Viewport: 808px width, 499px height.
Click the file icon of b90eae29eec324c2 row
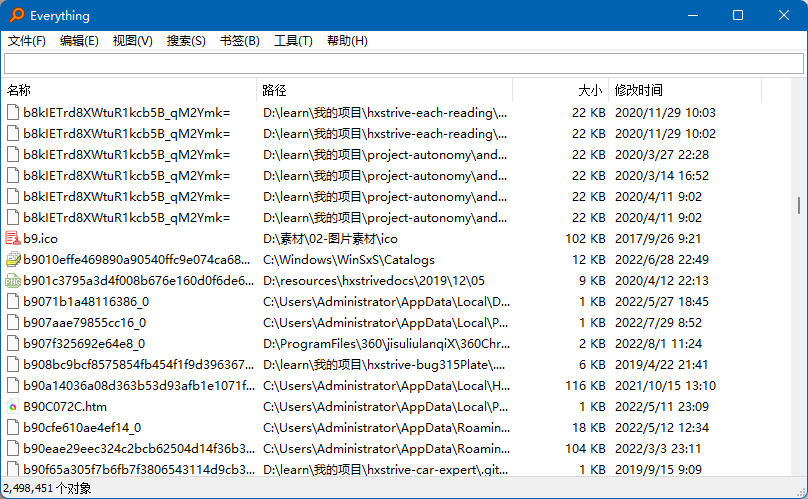point(13,448)
